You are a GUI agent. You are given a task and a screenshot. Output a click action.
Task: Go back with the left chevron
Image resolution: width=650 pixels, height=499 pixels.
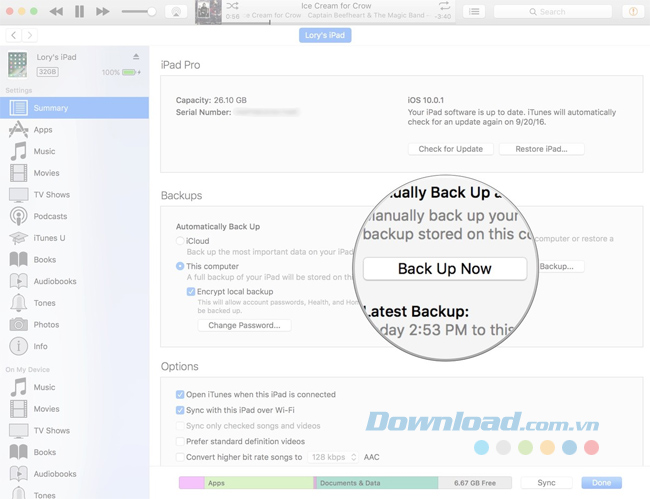pyautogui.click(x=14, y=35)
